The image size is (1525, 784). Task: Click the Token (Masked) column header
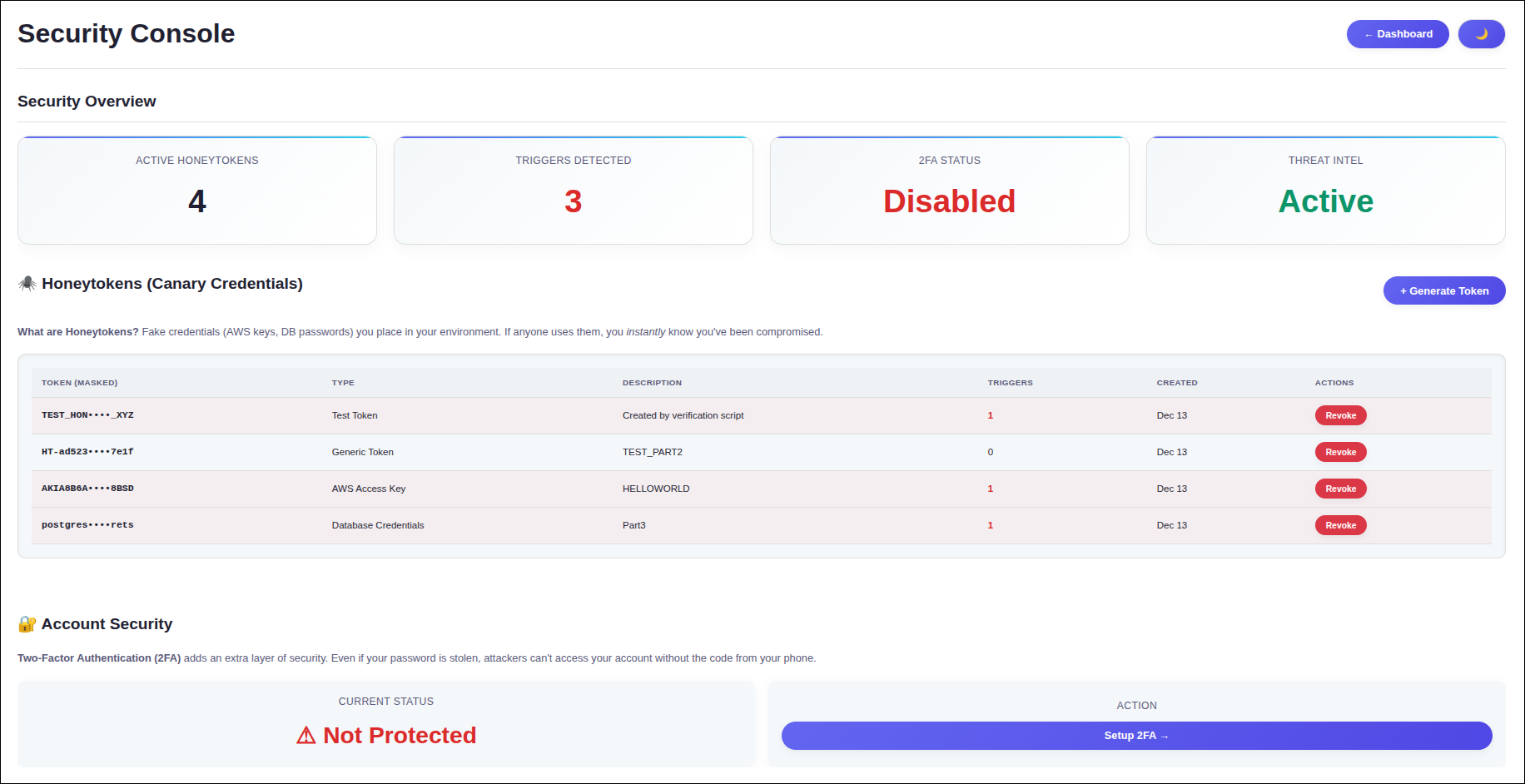80,383
